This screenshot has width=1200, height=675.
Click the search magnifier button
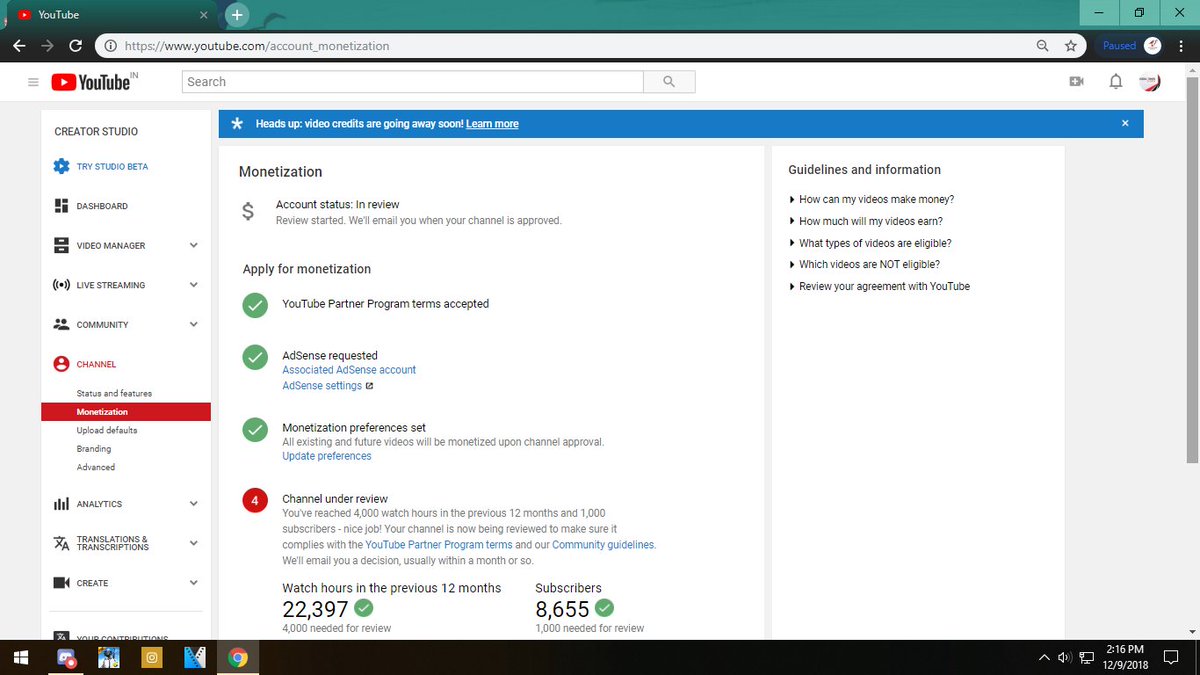pyautogui.click(x=669, y=82)
